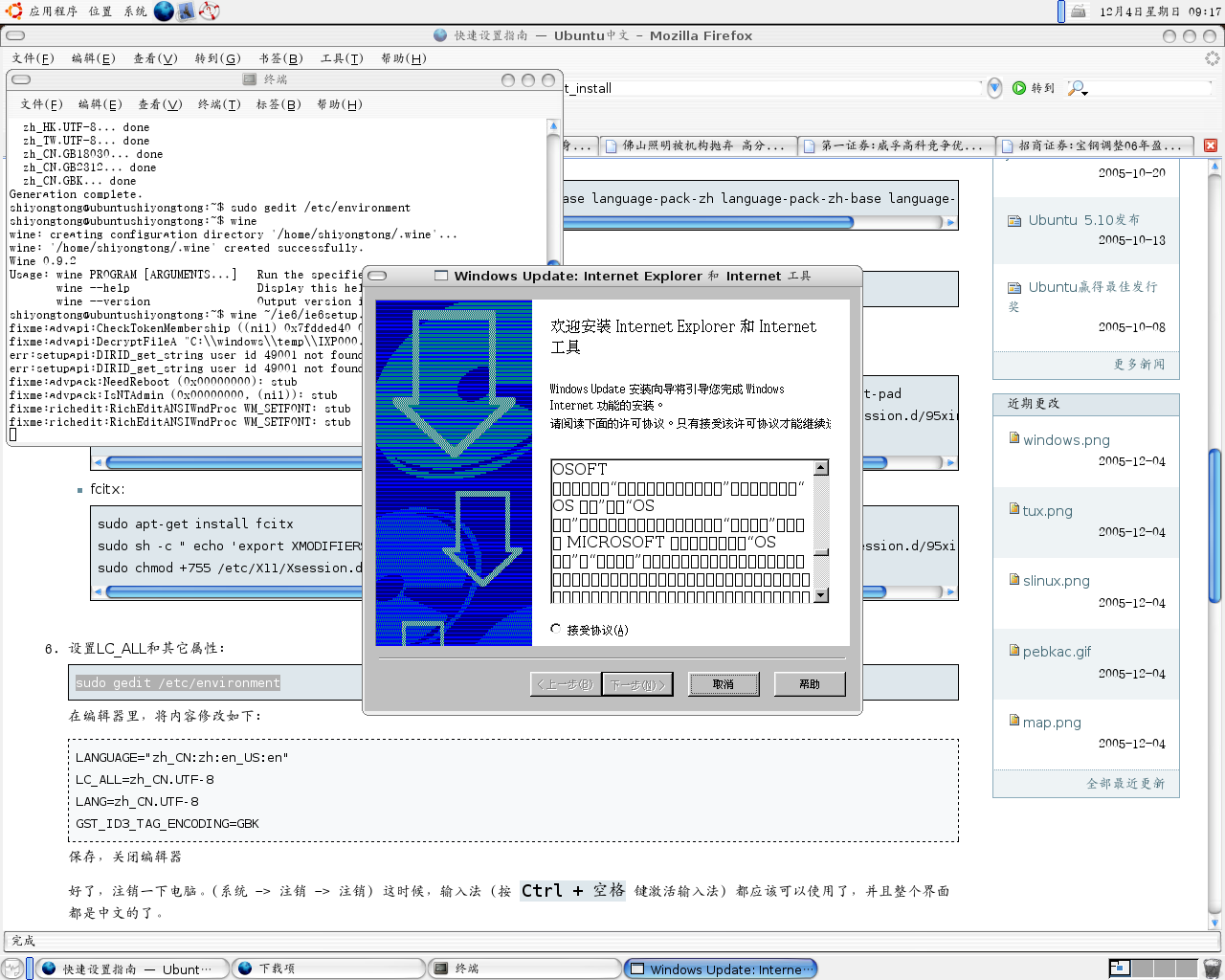Click the file icon beside slinux.png
Screen dimensions: 1225x980
point(1014,579)
